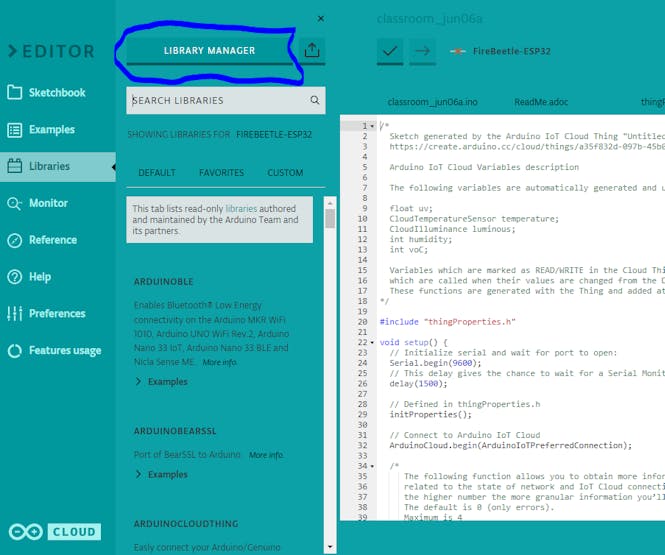Collapse the code fold at line 22

point(372,343)
